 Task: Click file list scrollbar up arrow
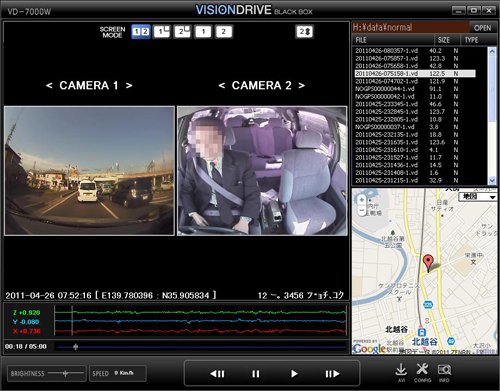pos(492,51)
